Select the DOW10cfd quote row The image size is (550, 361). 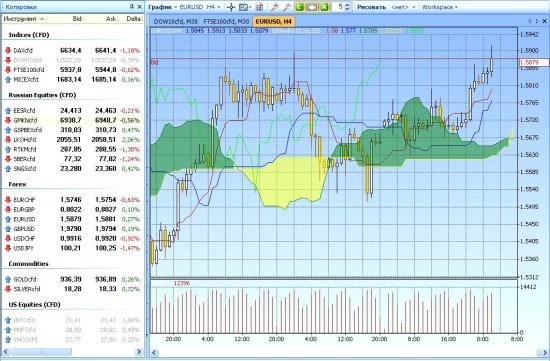point(72,60)
